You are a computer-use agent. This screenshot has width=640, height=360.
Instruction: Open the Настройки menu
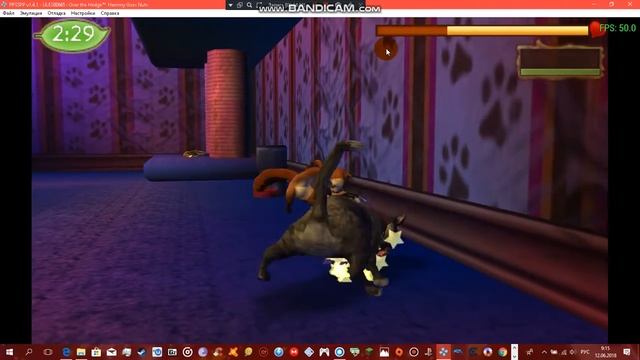(83, 13)
